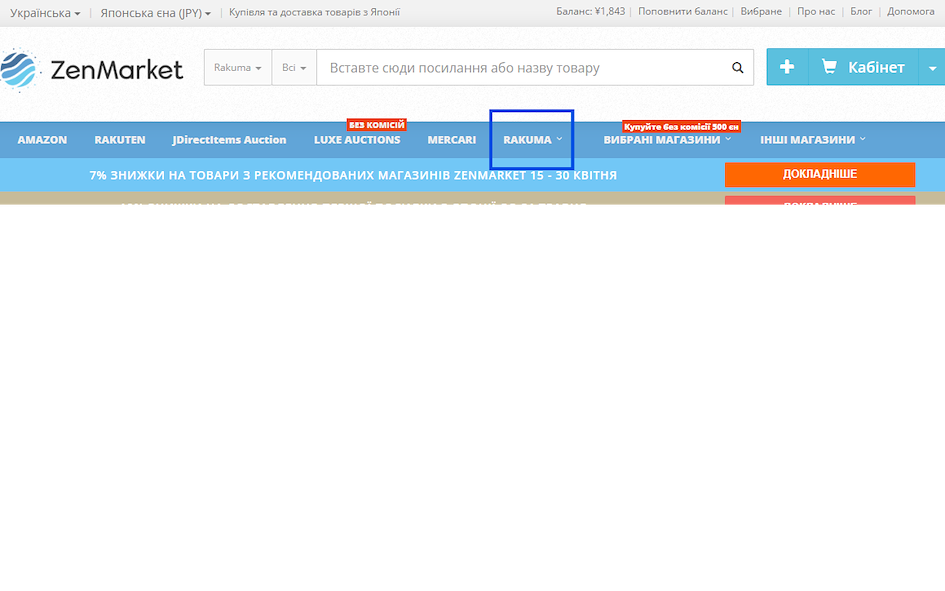The width and height of the screenshot is (945, 591).
Task: Click the БЕЗ КОМІСІЙ red badge
Action: coord(377,125)
